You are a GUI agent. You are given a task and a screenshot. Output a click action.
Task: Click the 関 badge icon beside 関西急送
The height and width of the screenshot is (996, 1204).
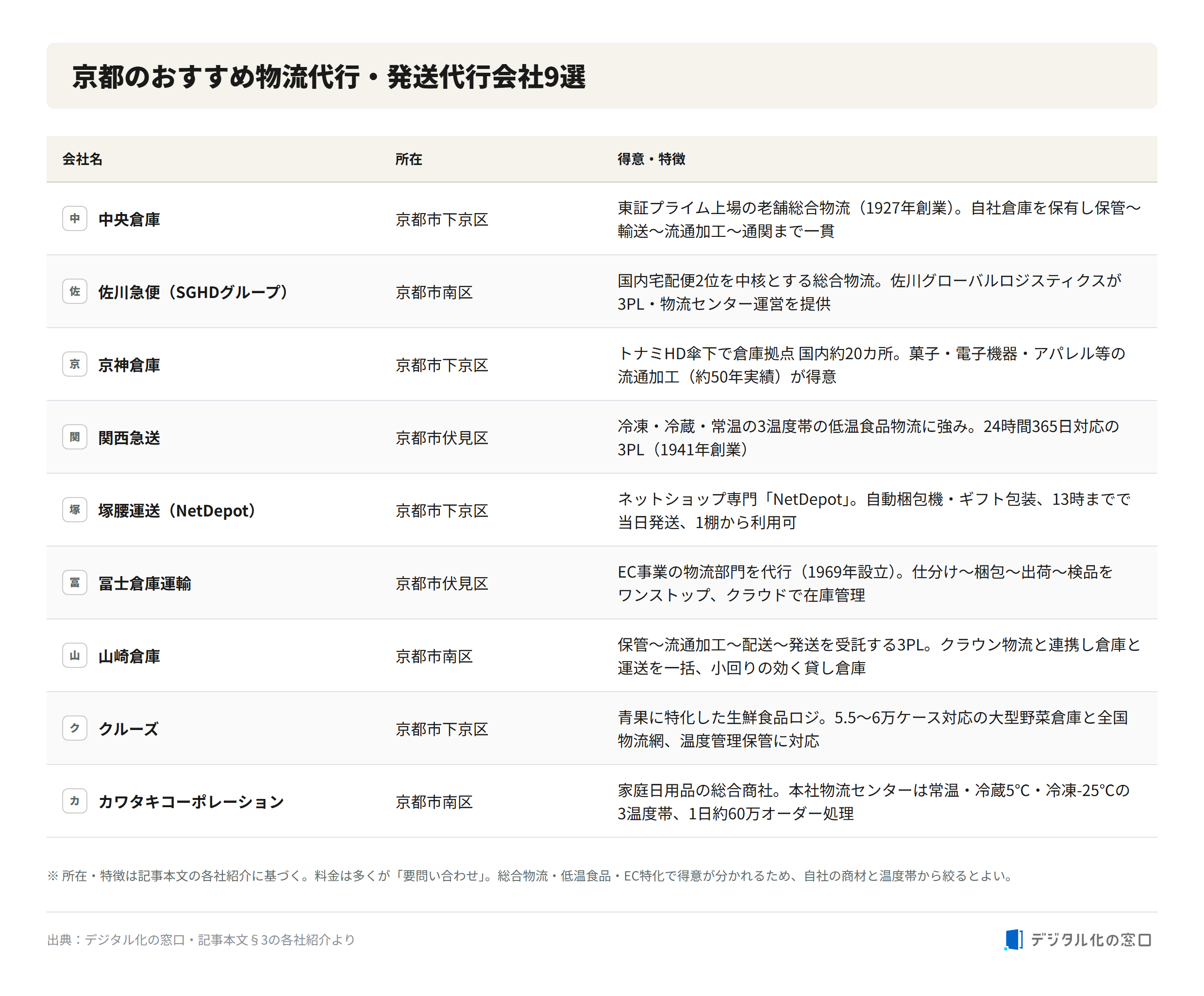(75, 437)
